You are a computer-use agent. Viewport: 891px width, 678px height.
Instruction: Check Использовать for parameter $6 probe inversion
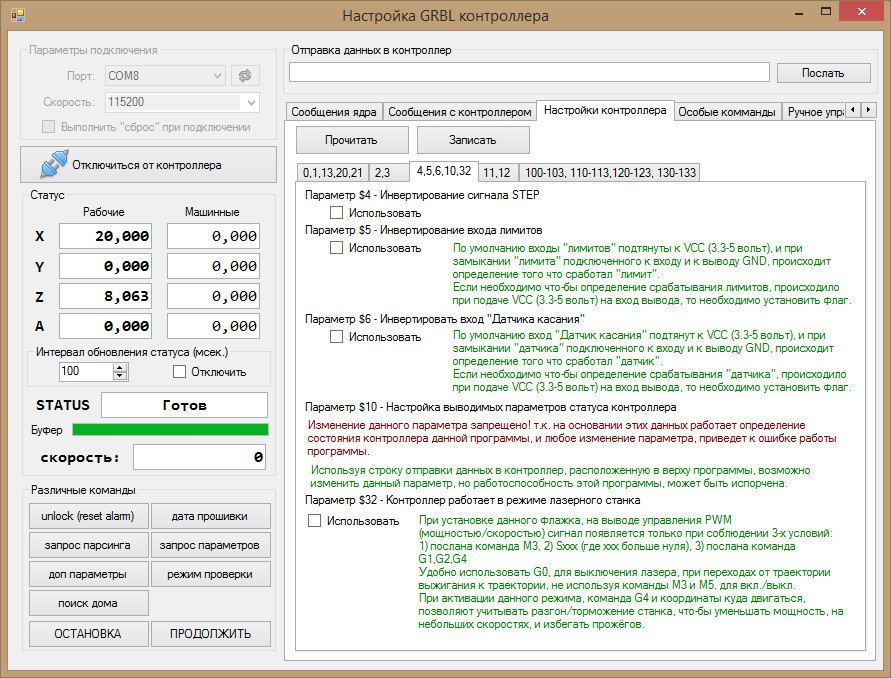(x=336, y=336)
